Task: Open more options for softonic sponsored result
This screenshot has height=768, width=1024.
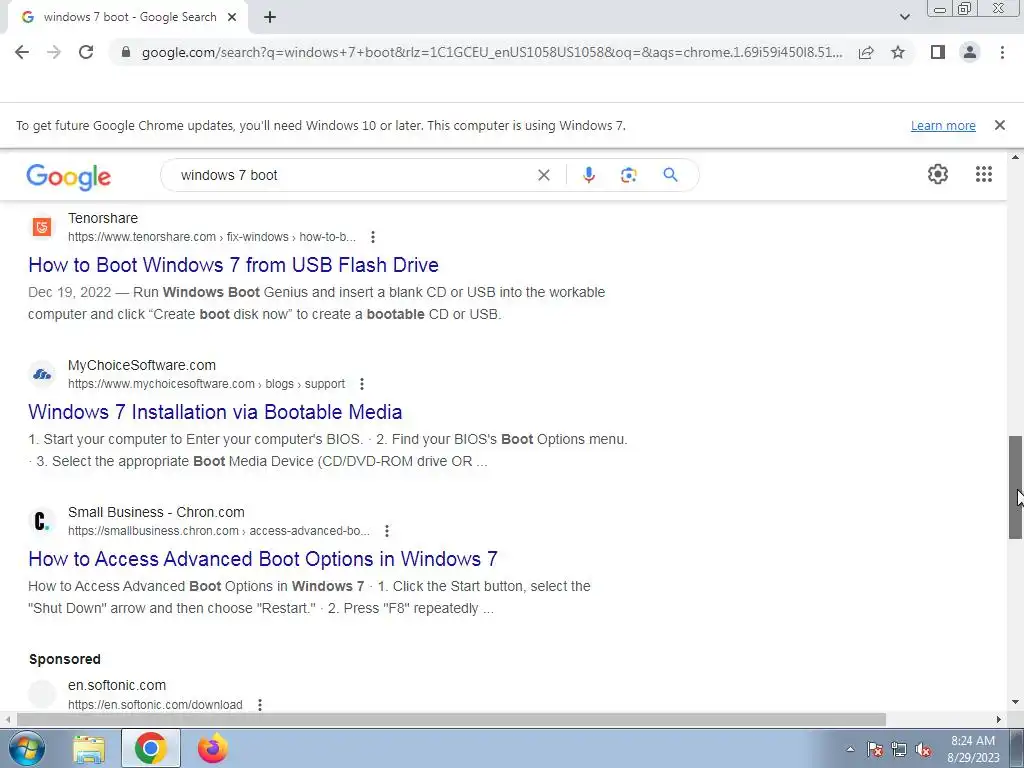Action: pos(259,705)
